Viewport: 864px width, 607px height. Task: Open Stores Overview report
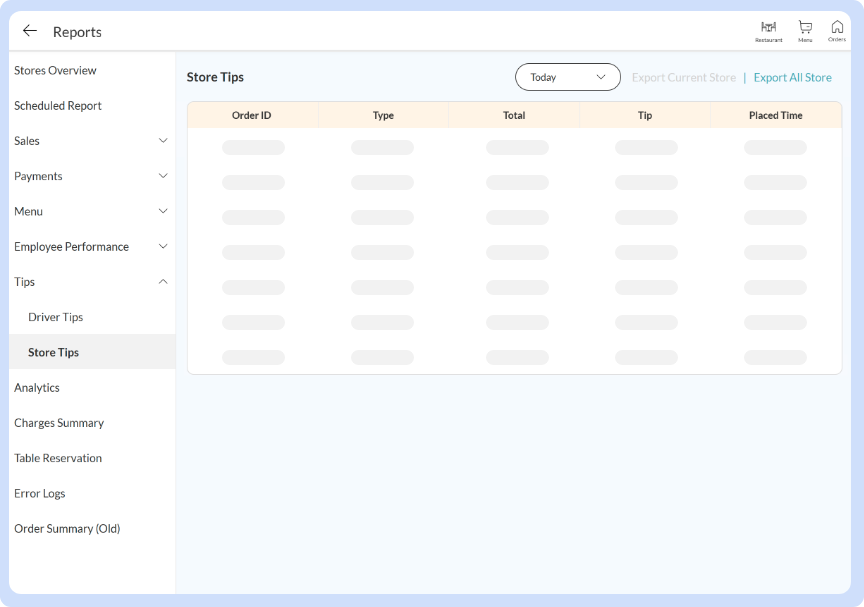click(55, 71)
